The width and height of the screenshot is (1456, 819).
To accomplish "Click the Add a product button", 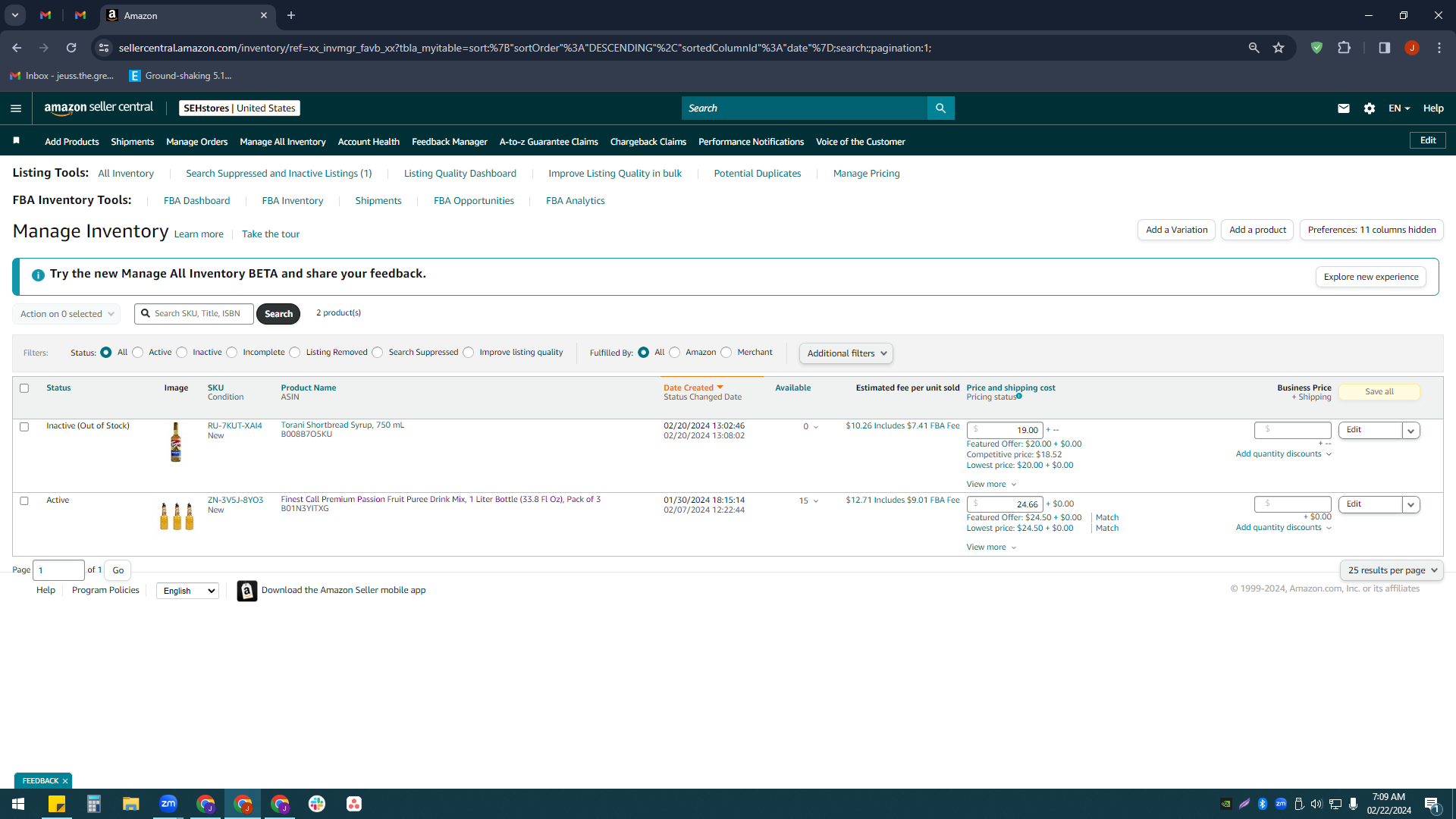I will pos(1257,230).
